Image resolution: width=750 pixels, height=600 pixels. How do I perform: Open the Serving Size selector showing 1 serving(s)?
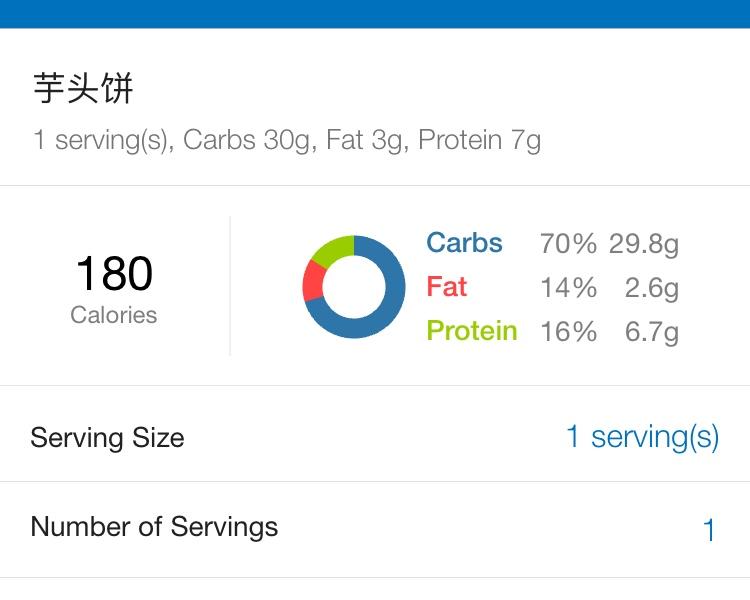click(x=642, y=436)
